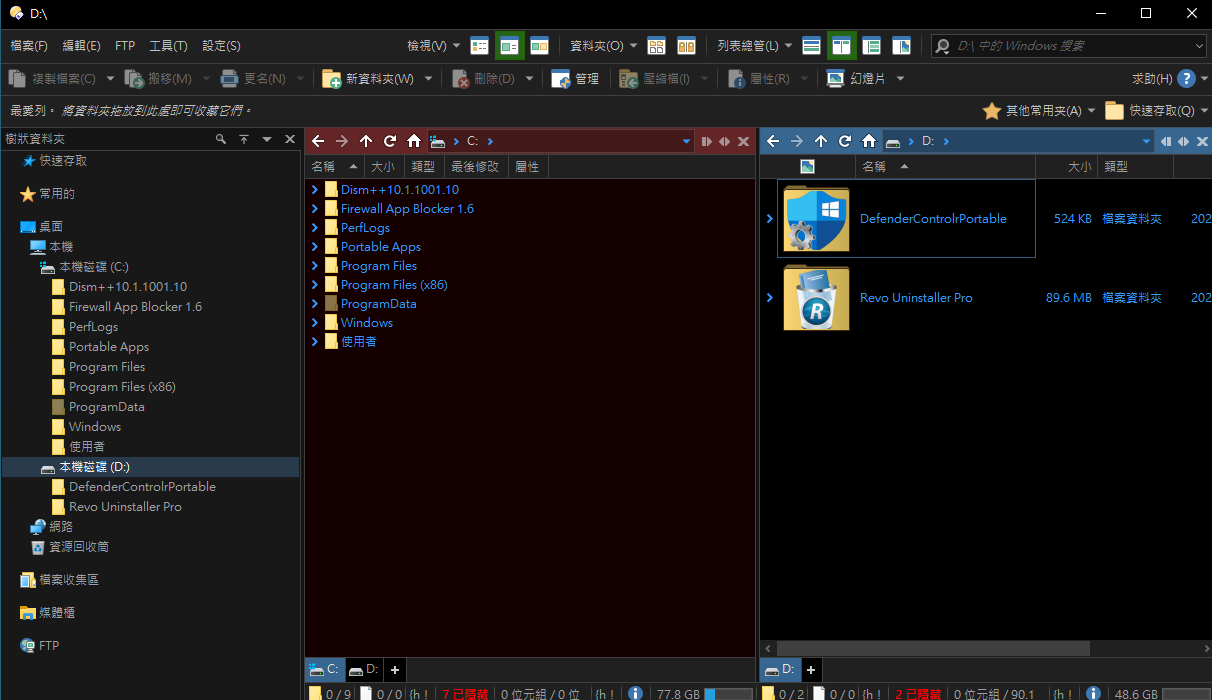Screen dimensions: 1212x700
Task: Select Revo Uninstaller Pro folder thumbnail
Action: click(x=817, y=298)
